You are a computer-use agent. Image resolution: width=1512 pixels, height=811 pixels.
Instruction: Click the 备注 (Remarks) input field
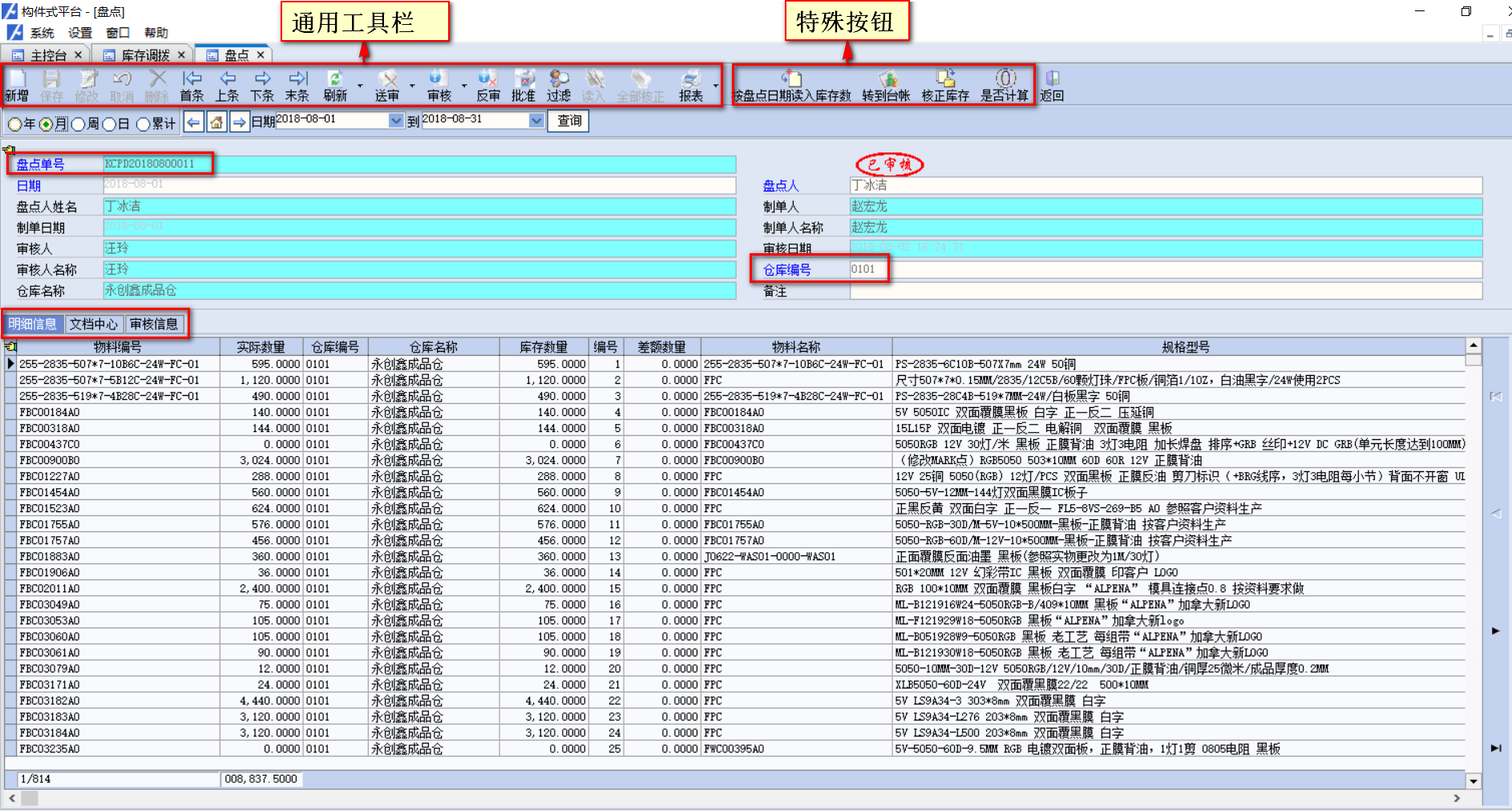[1166, 291]
